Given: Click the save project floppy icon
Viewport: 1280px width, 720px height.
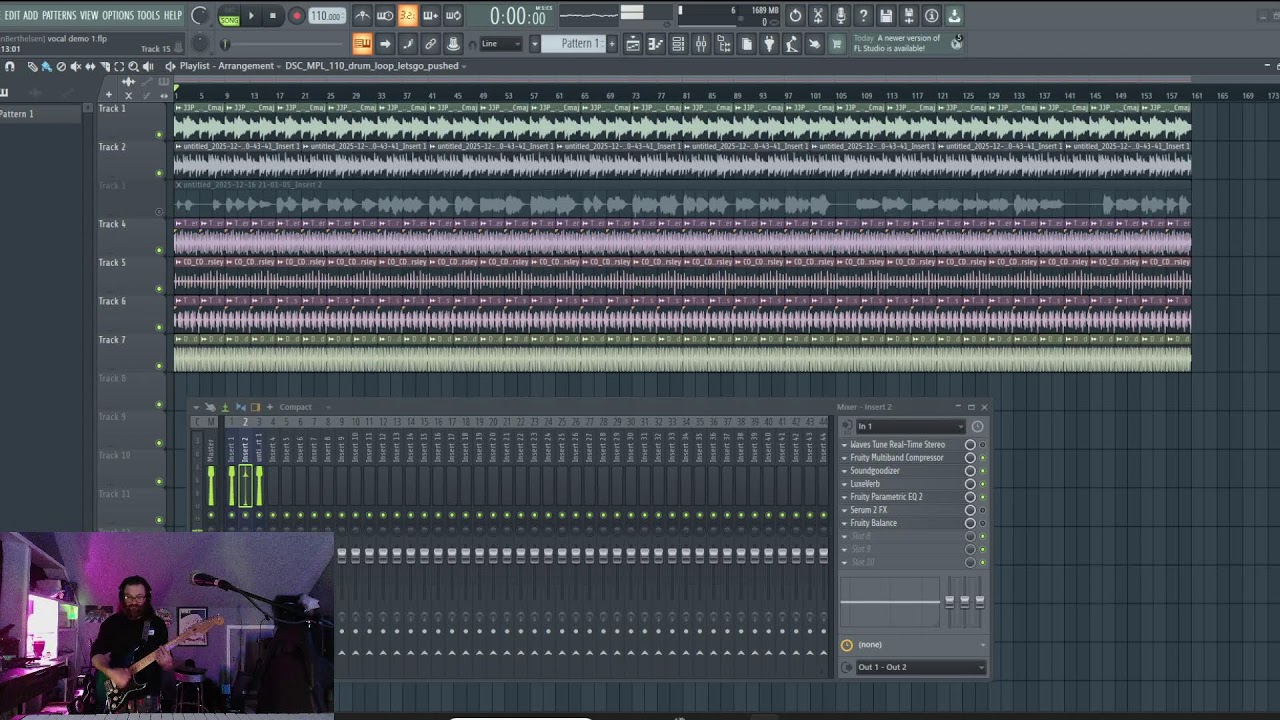Looking at the screenshot, I should pos(886,15).
